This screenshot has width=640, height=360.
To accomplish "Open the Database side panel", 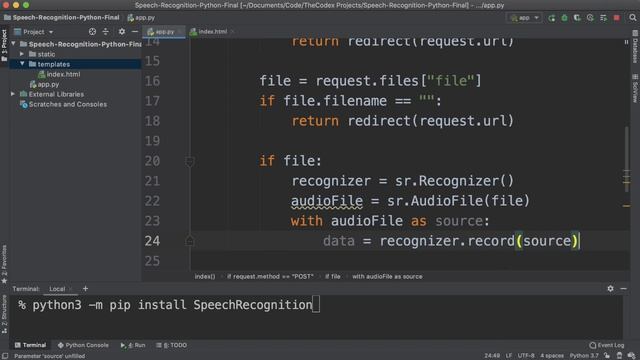I will click(x=635, y=47).
